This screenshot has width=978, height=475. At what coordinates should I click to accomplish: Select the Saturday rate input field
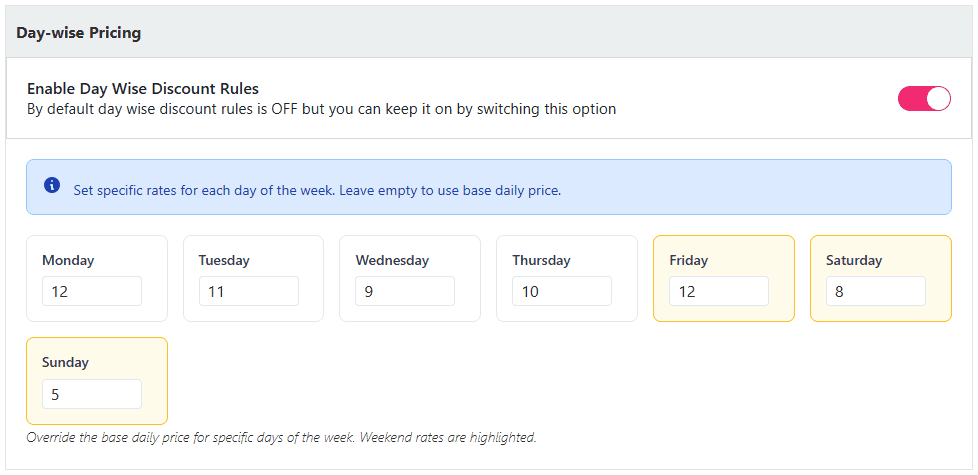875,291
